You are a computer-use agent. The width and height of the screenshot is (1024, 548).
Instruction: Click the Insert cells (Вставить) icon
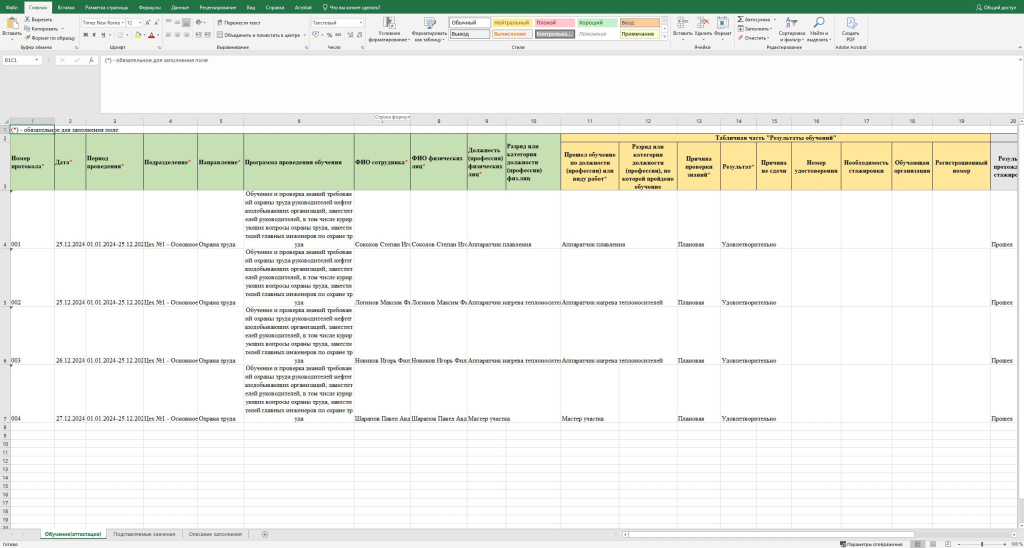pyautogui.click(x=682, y=23)
